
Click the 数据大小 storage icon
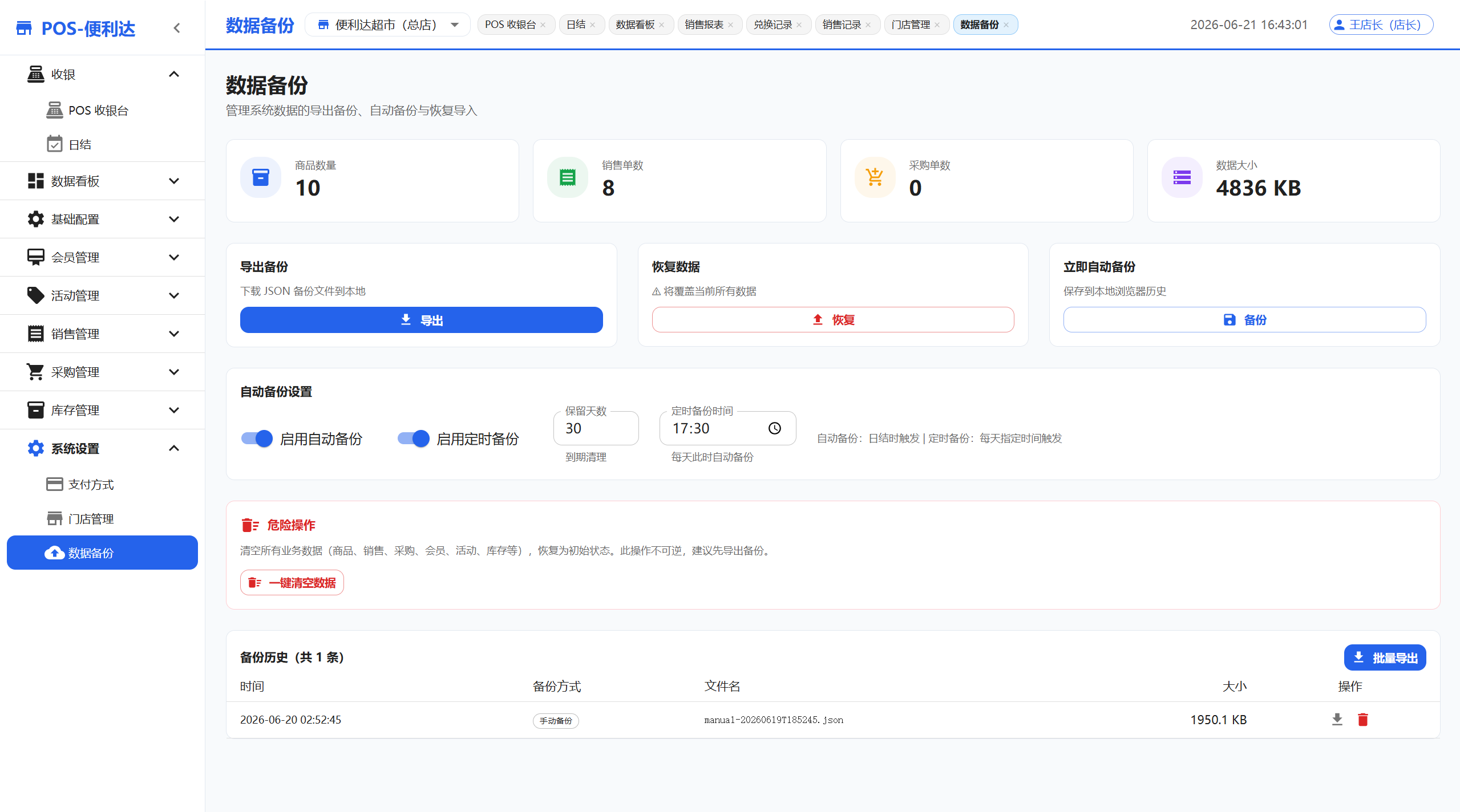pyautogui.click(x=1182, y=177)
